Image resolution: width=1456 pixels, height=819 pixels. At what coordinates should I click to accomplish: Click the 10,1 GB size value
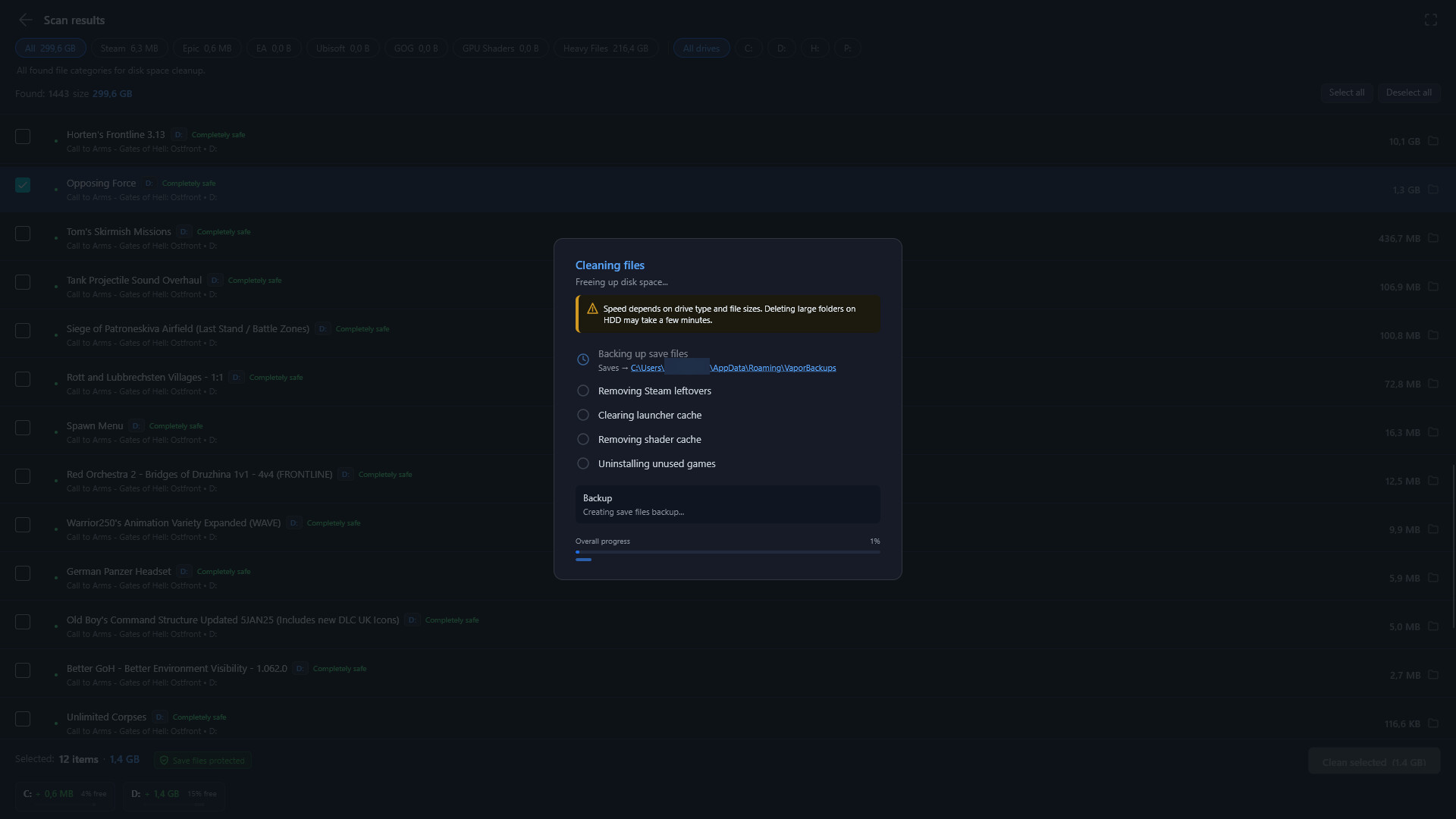pos(1404,141)
